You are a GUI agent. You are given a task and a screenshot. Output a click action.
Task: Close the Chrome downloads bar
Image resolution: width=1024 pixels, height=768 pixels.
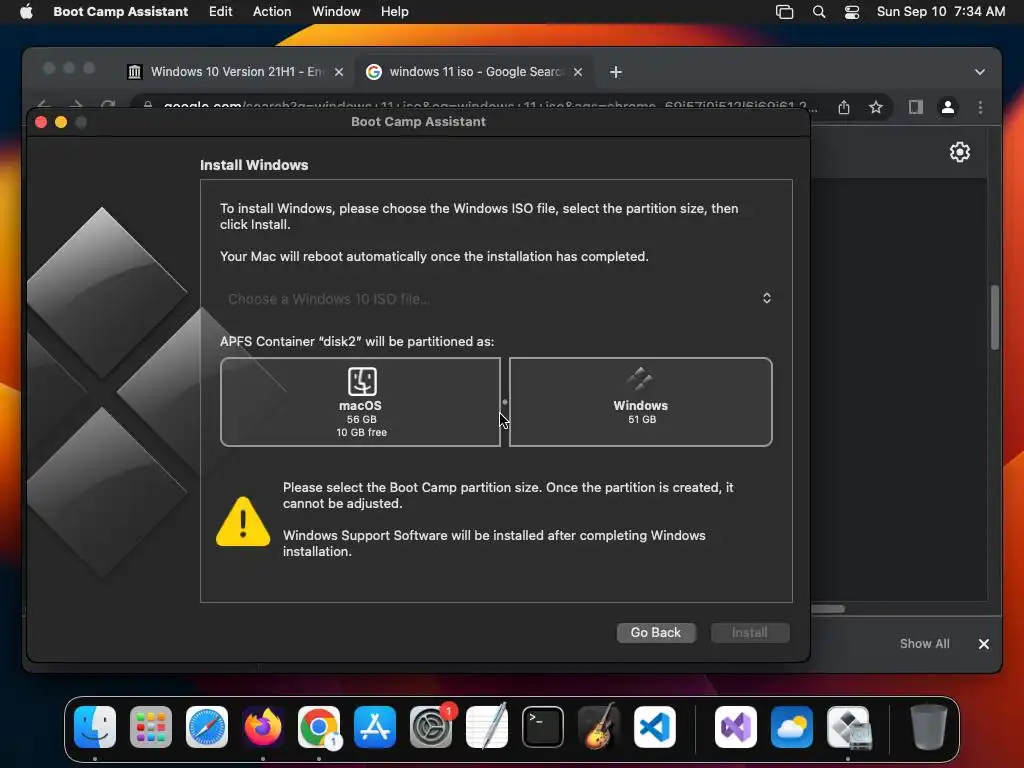click(x=984, y=644)
